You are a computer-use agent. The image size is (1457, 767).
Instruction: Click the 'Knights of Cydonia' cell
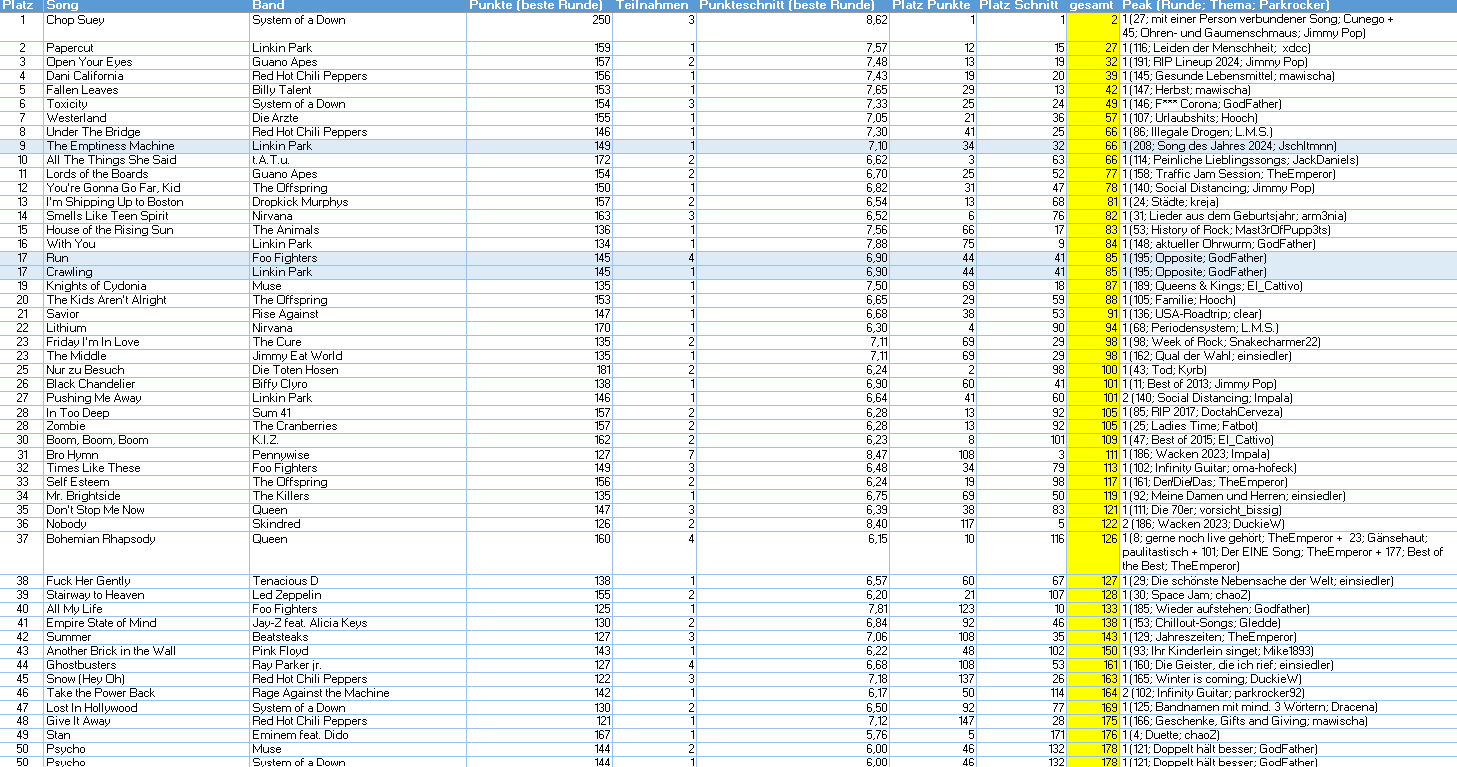point(146,286)
